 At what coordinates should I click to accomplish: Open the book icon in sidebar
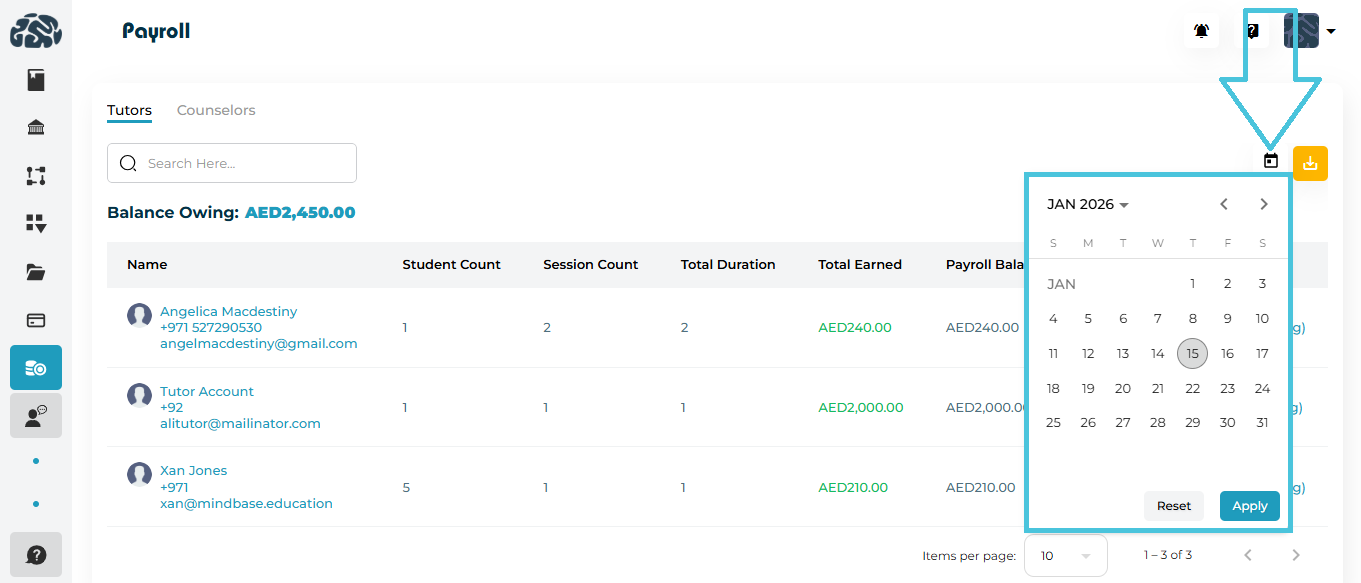pyautogui.click(x=36, y=80)
